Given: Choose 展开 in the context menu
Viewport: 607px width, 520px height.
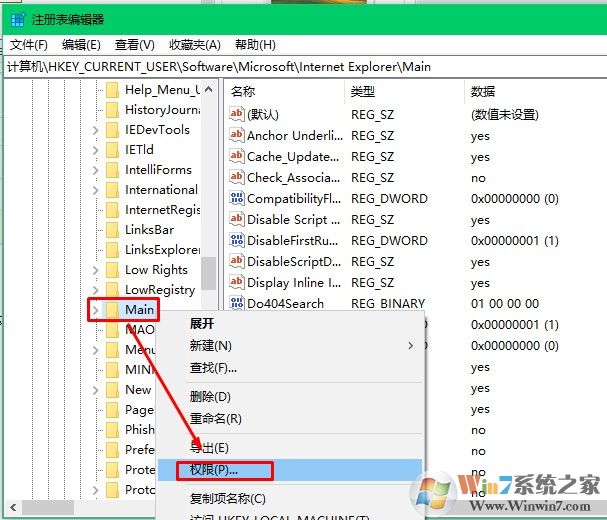Looking at the screenshot, I should (202, 323).
